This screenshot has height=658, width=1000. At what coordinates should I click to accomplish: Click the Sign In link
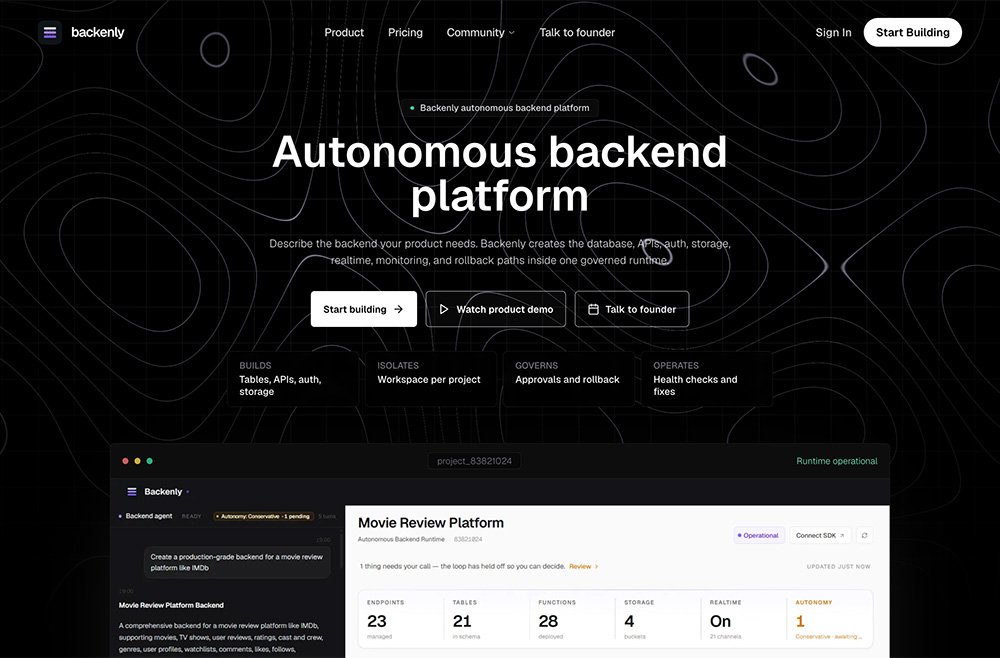[833, 33]
